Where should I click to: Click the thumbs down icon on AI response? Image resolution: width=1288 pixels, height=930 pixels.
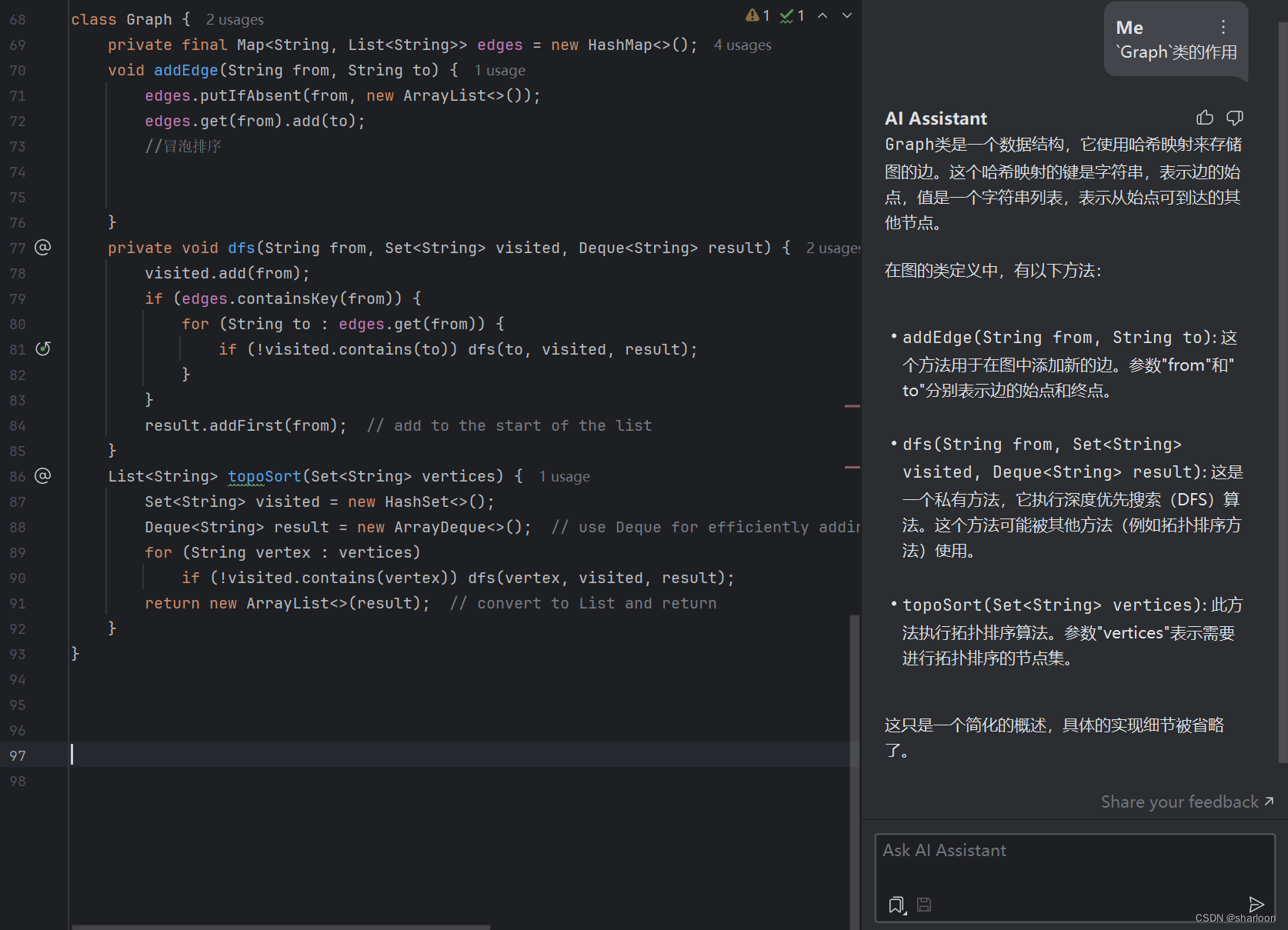point(1235,118)
